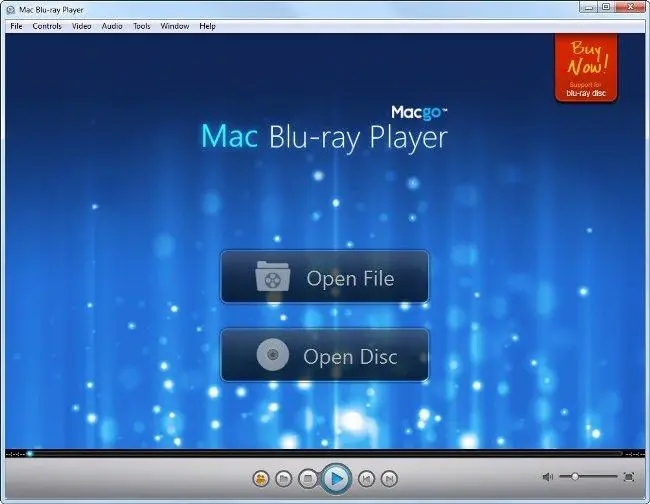Click the playback progress bar
The image size is (650, 504).
[325, 454]
